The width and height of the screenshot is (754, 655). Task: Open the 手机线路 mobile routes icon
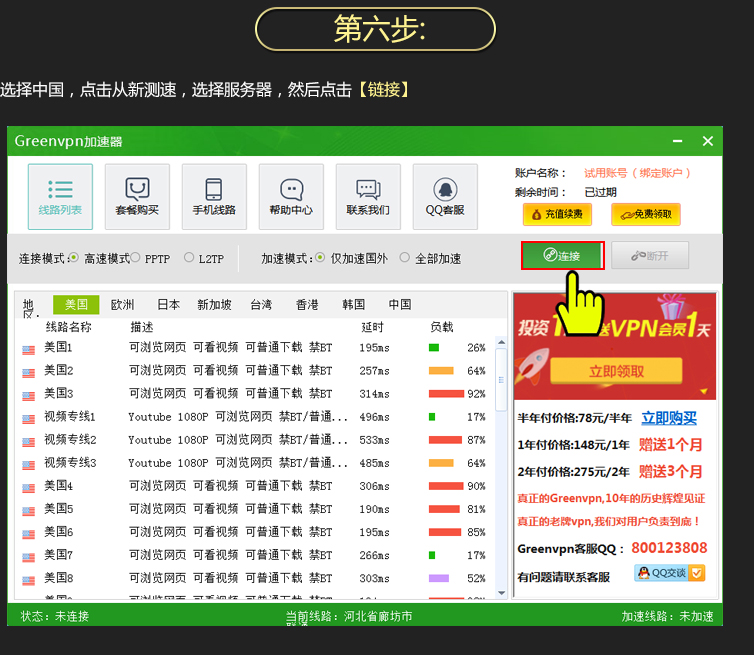214,197
